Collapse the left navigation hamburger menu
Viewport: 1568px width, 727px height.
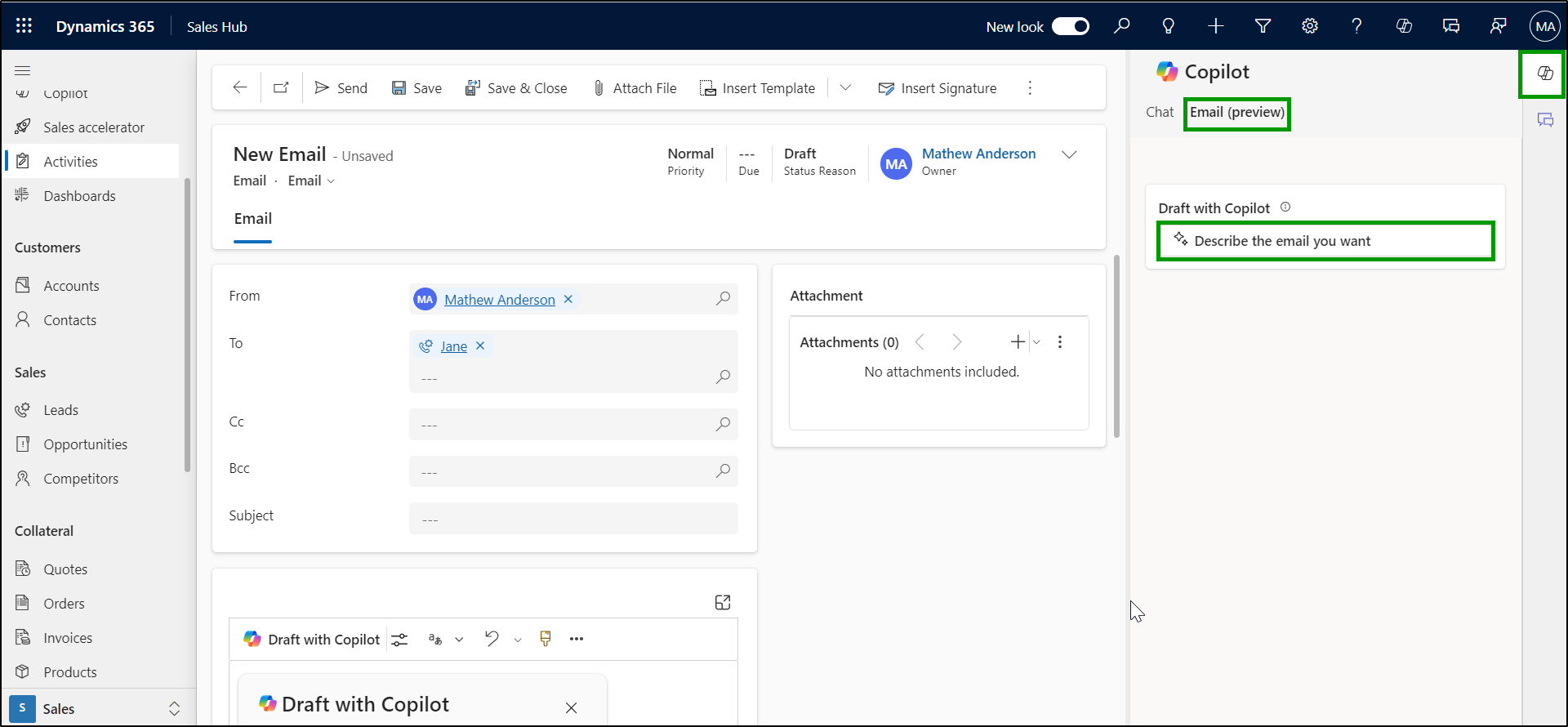coord(23,70)
